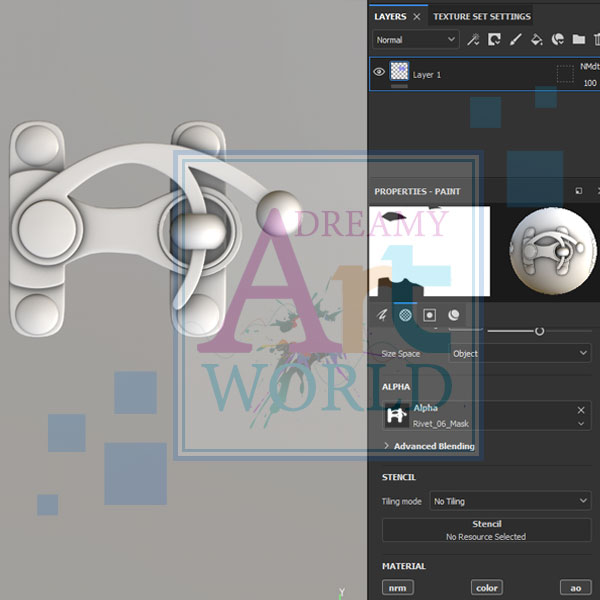
Task: Click the Stencil resource selection button
Action: pyautogui.click(x=486, y=530)
